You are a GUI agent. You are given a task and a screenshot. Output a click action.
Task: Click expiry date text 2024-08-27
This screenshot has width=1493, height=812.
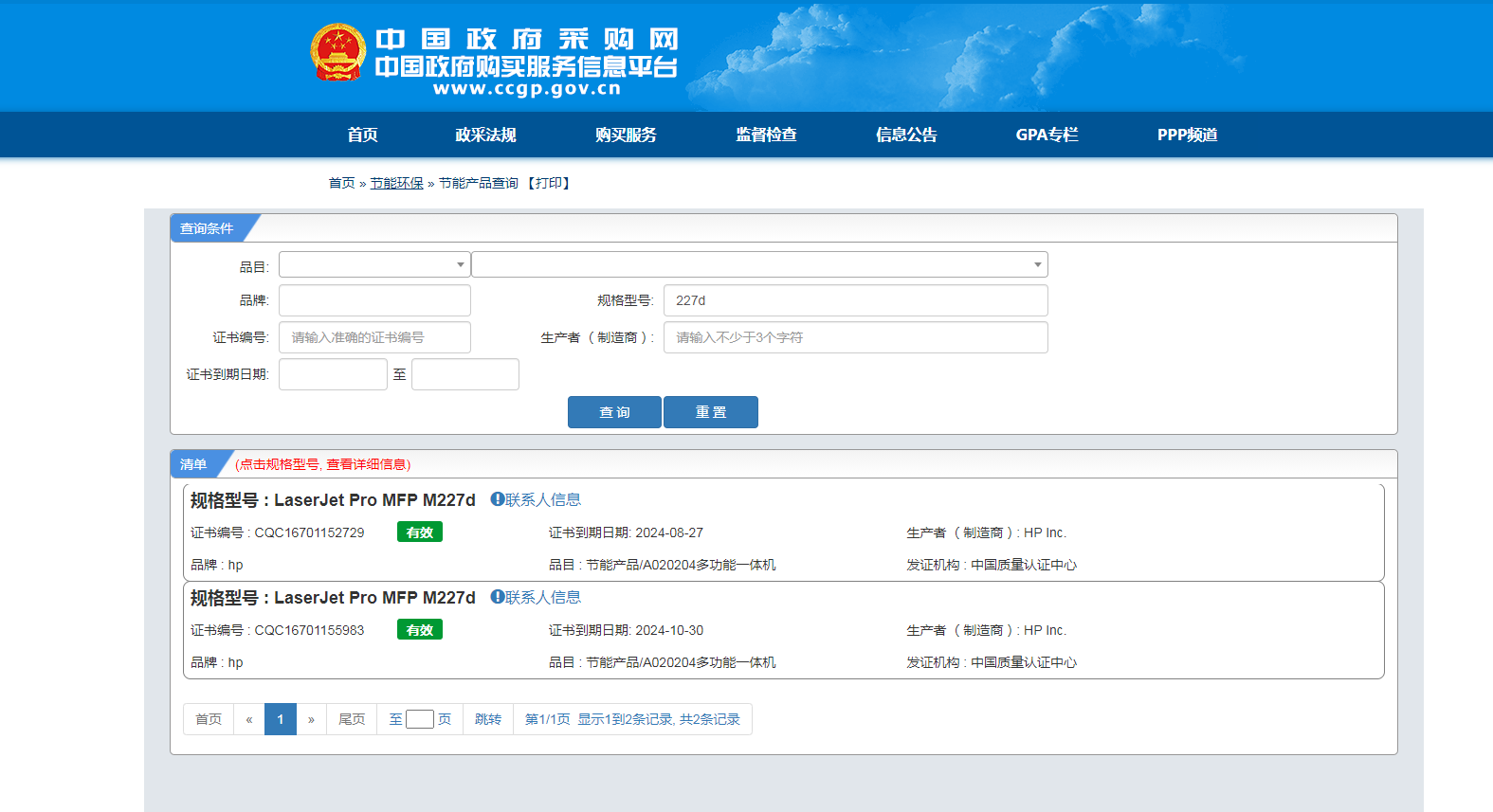[x=669, y=532]
